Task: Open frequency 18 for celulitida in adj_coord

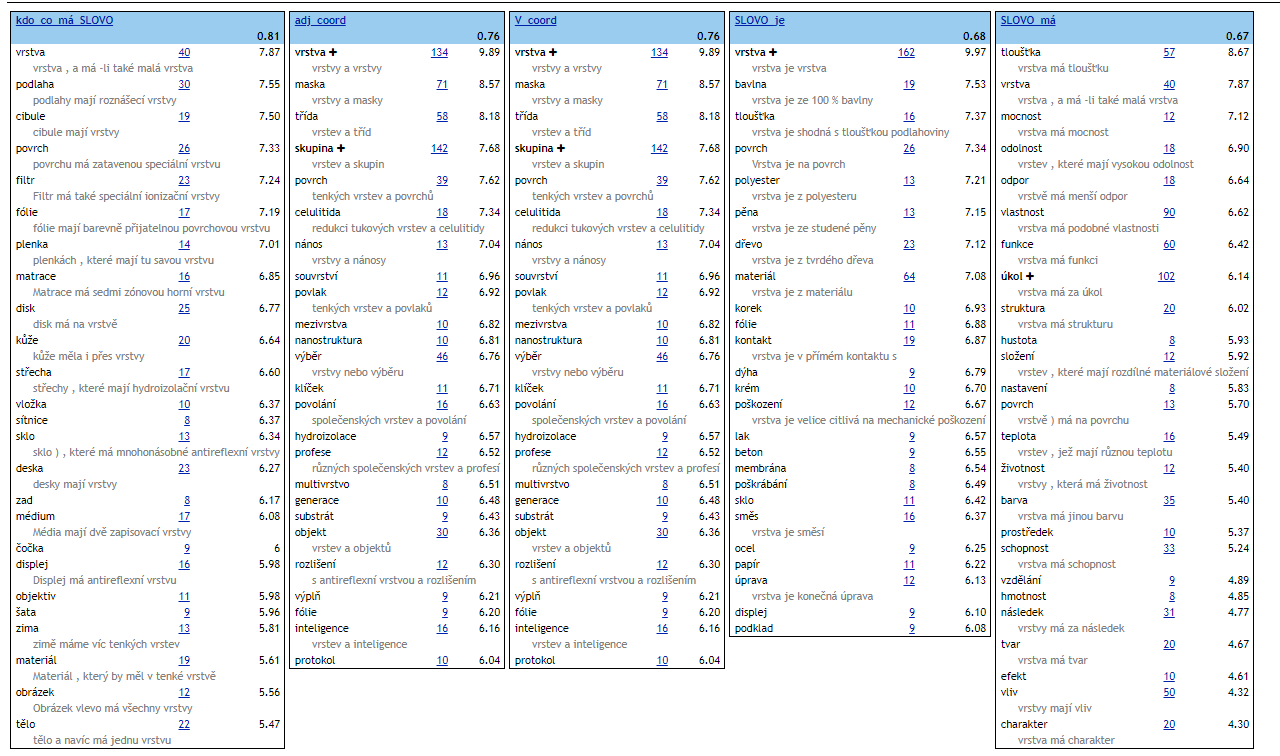Action: [442, 212]
